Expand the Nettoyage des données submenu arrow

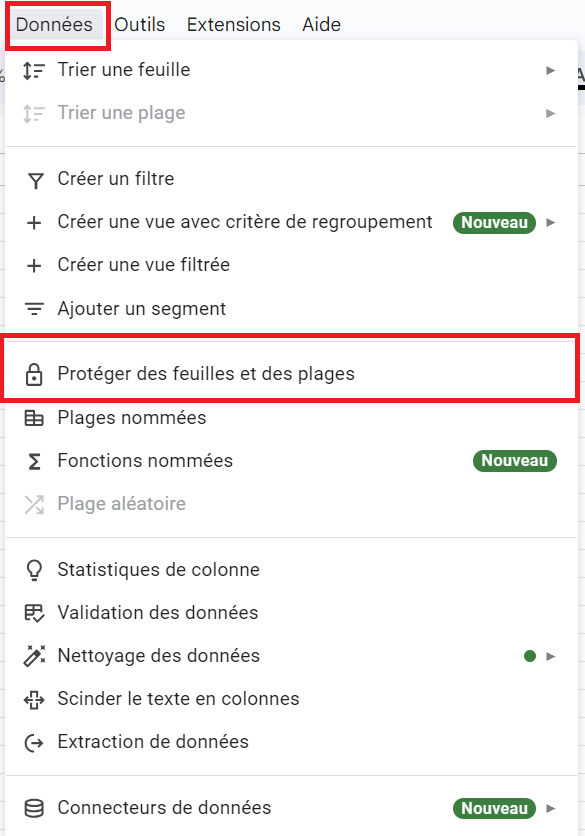click(x=551, y=656)
